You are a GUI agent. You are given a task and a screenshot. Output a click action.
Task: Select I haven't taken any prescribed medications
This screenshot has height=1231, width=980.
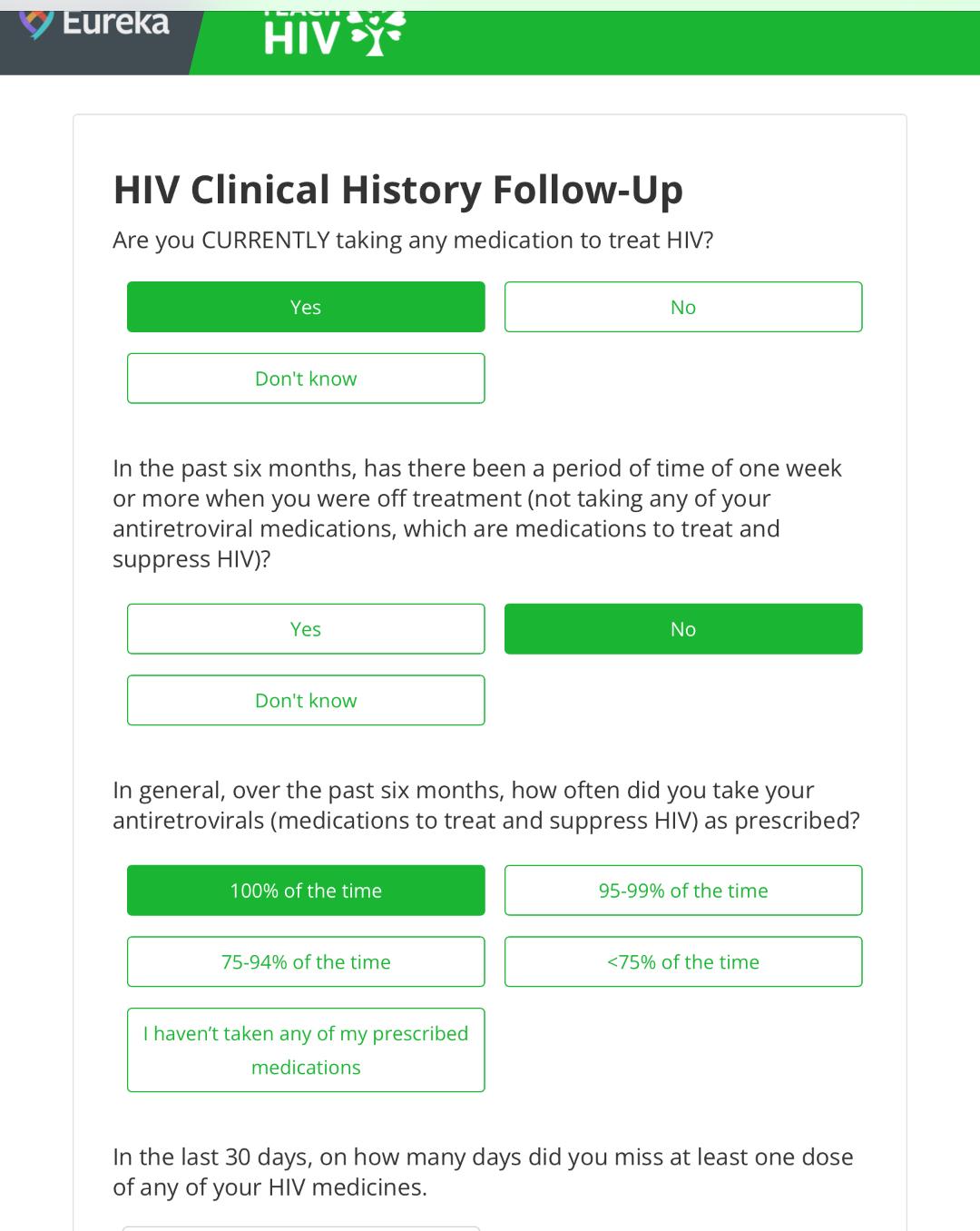pyautogui.click(x=306, y=1050)
